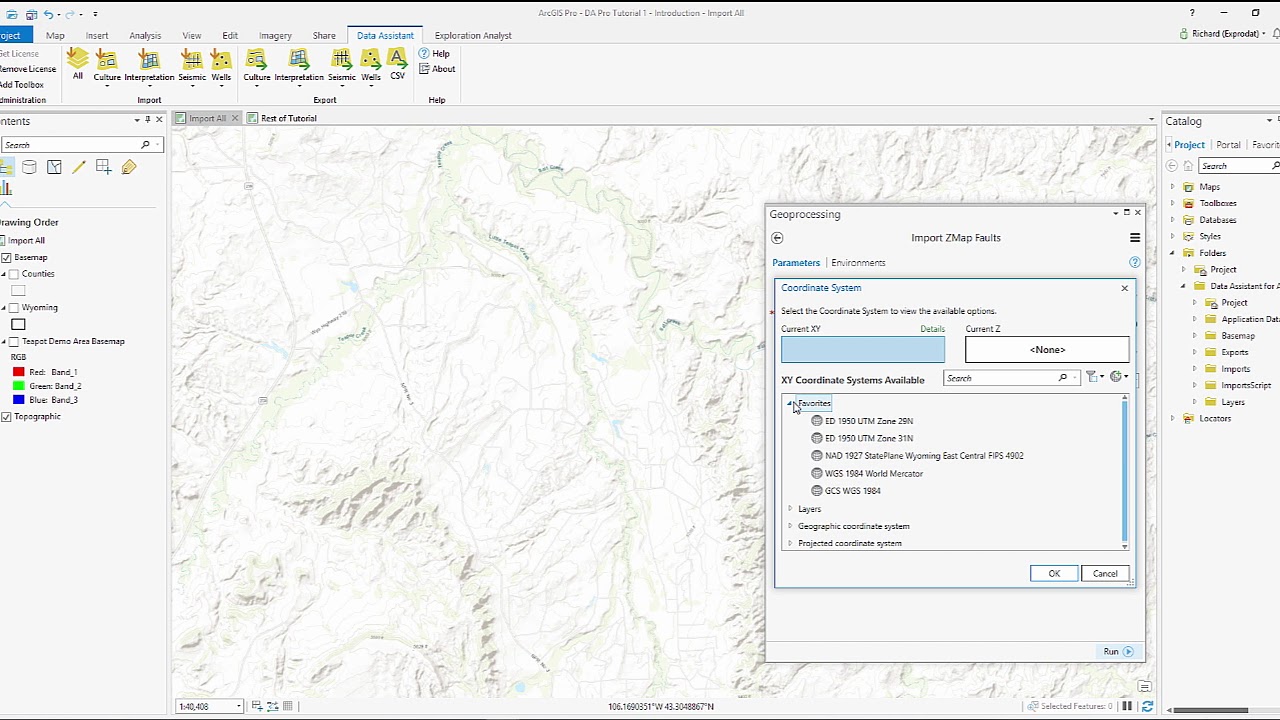Select List By Snapping icon

(x=104, y=167)
